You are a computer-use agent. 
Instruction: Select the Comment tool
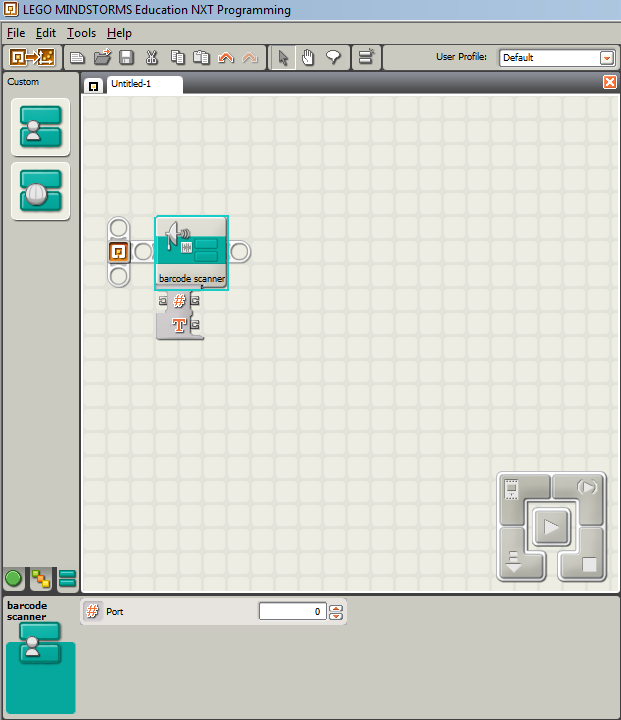tap(333, 57)
